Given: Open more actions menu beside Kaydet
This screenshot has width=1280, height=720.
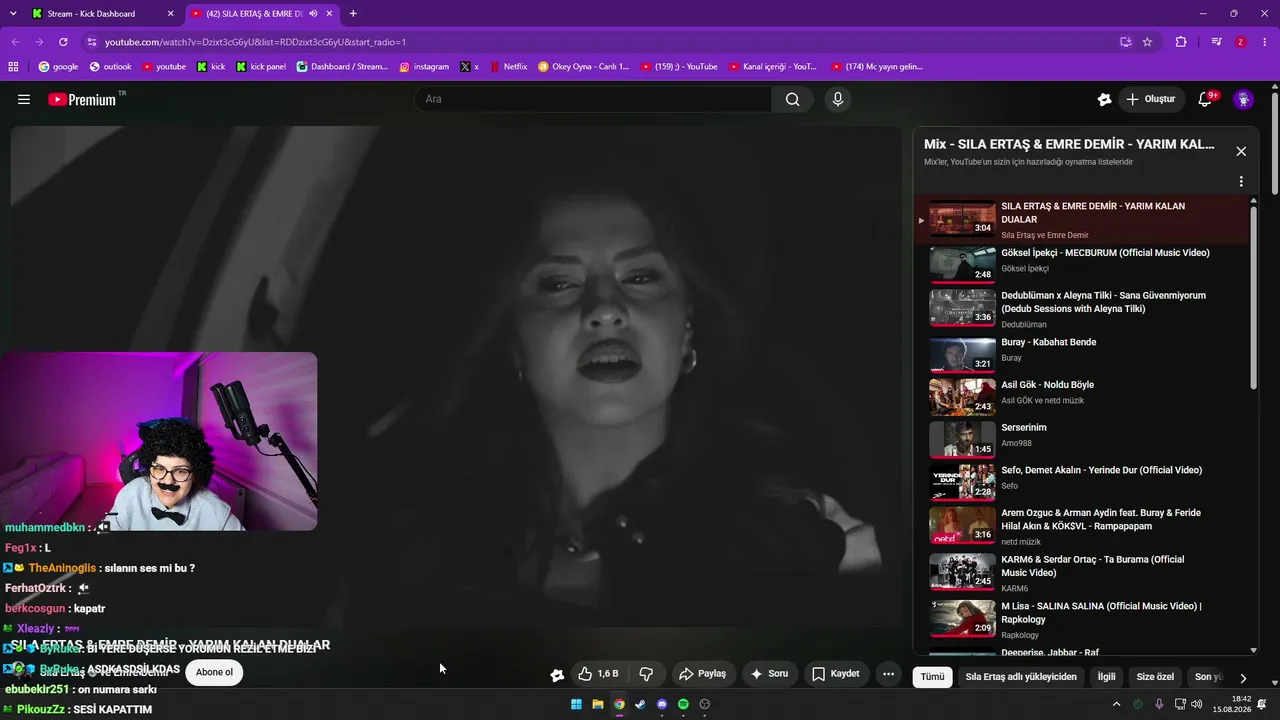Looking at the screenshot, I should (x=888, y=674).
